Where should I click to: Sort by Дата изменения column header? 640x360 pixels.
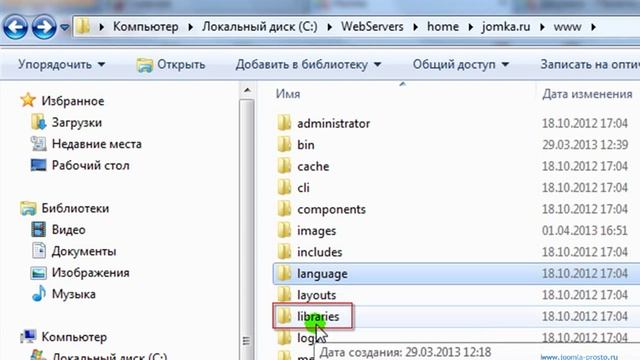[587, 94]
